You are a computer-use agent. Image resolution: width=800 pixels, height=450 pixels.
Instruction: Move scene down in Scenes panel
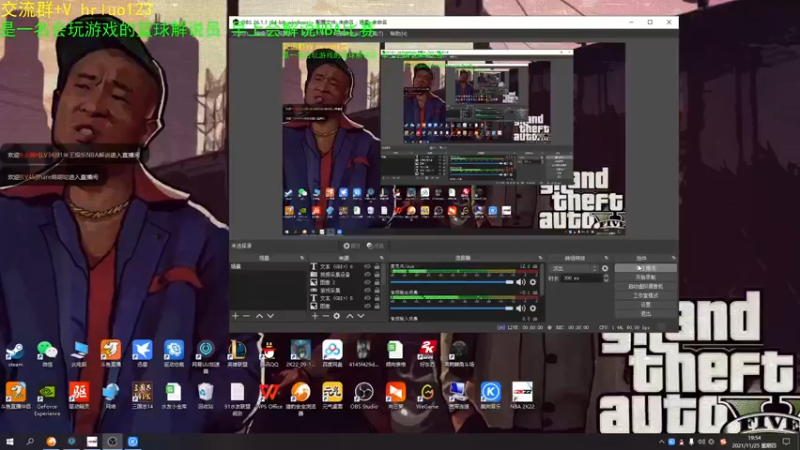coord(270,316)
